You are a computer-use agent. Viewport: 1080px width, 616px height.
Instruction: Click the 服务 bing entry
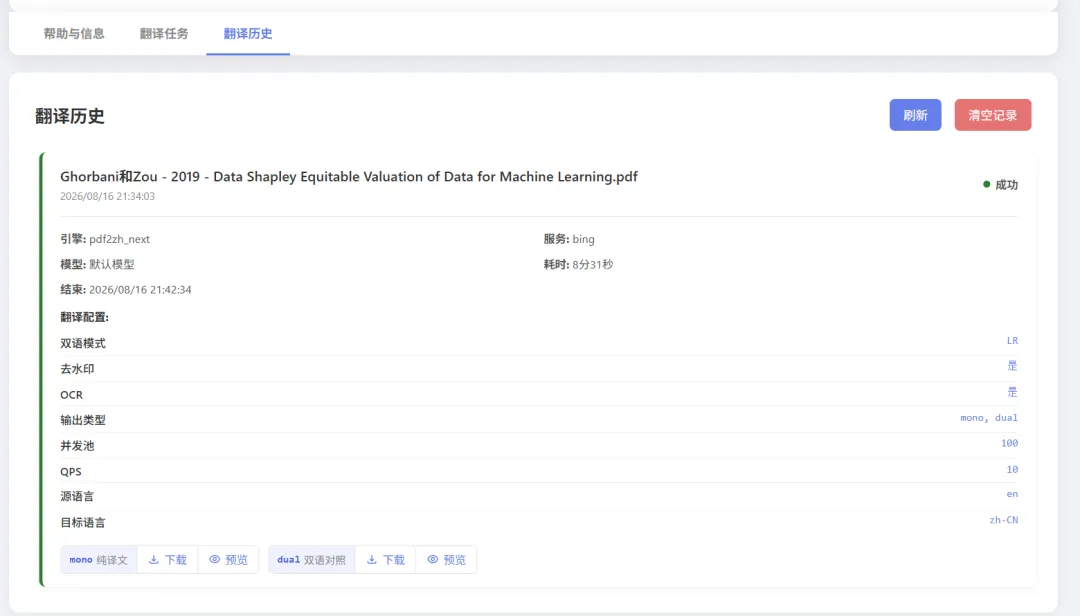pos(569,239)
